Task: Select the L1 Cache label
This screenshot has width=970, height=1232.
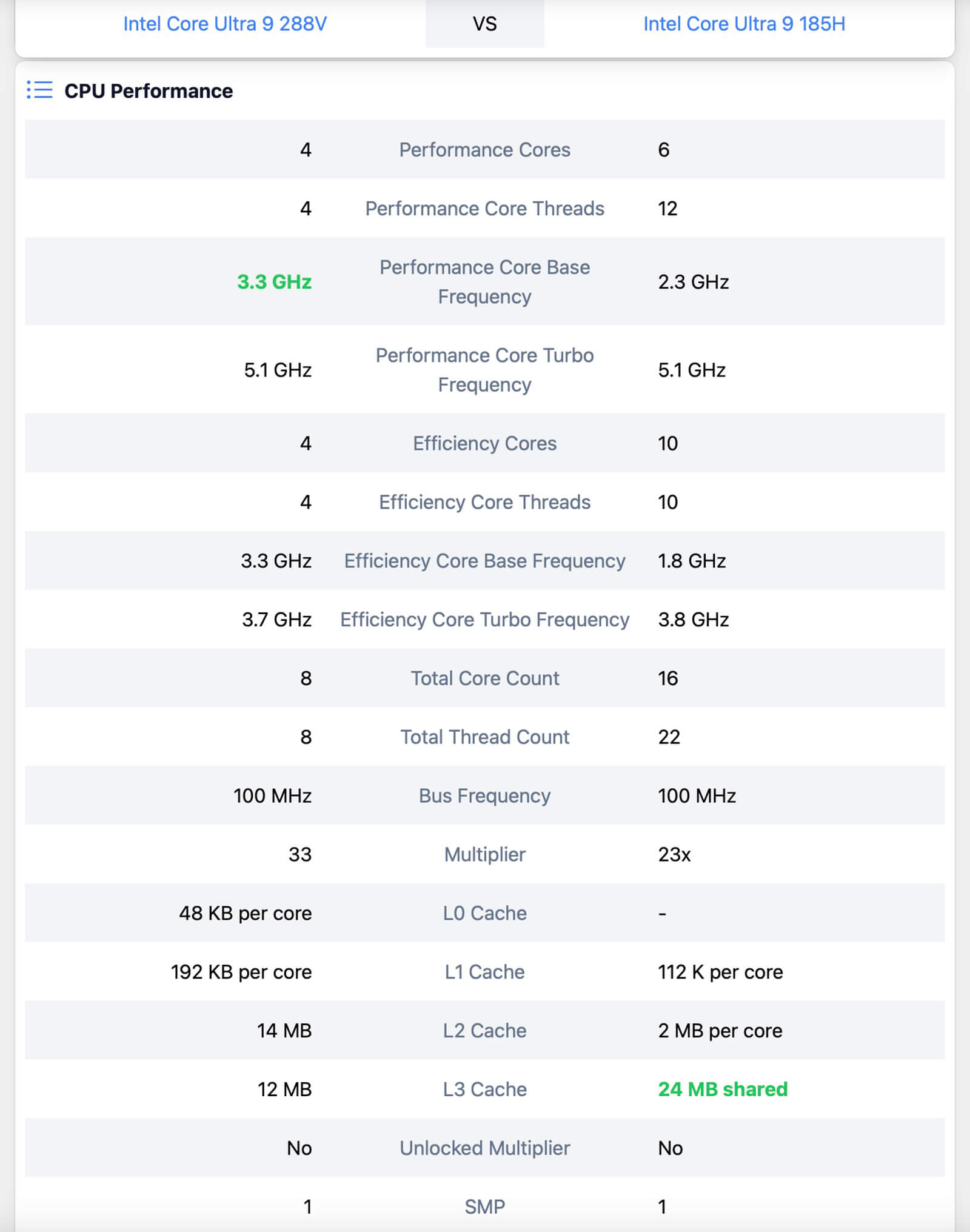Action: [484, 972]
